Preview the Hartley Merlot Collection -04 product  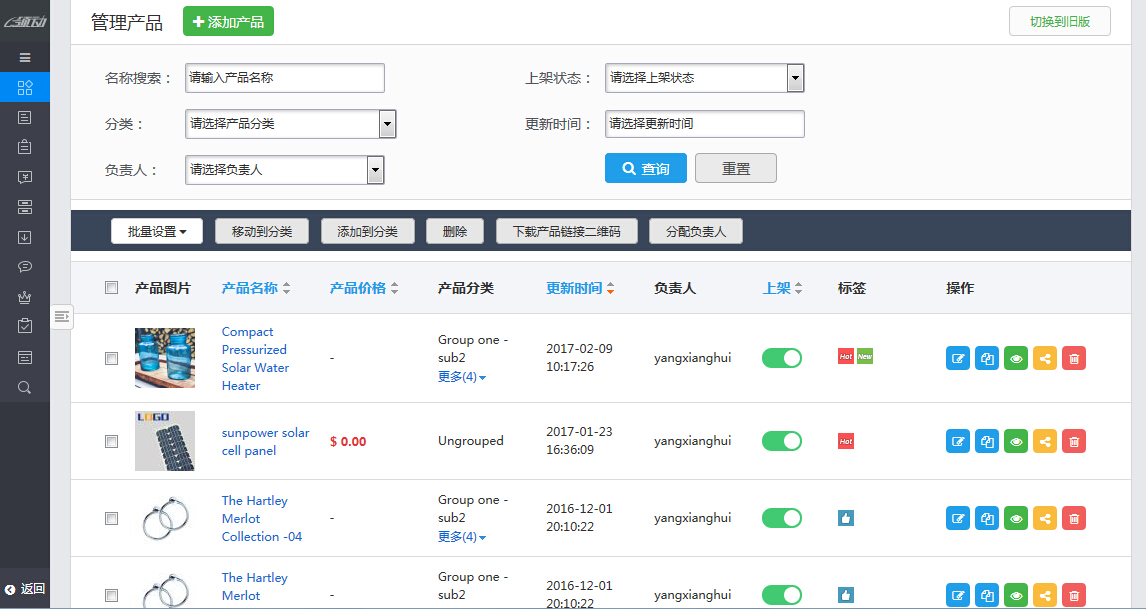click(1015, 518)
